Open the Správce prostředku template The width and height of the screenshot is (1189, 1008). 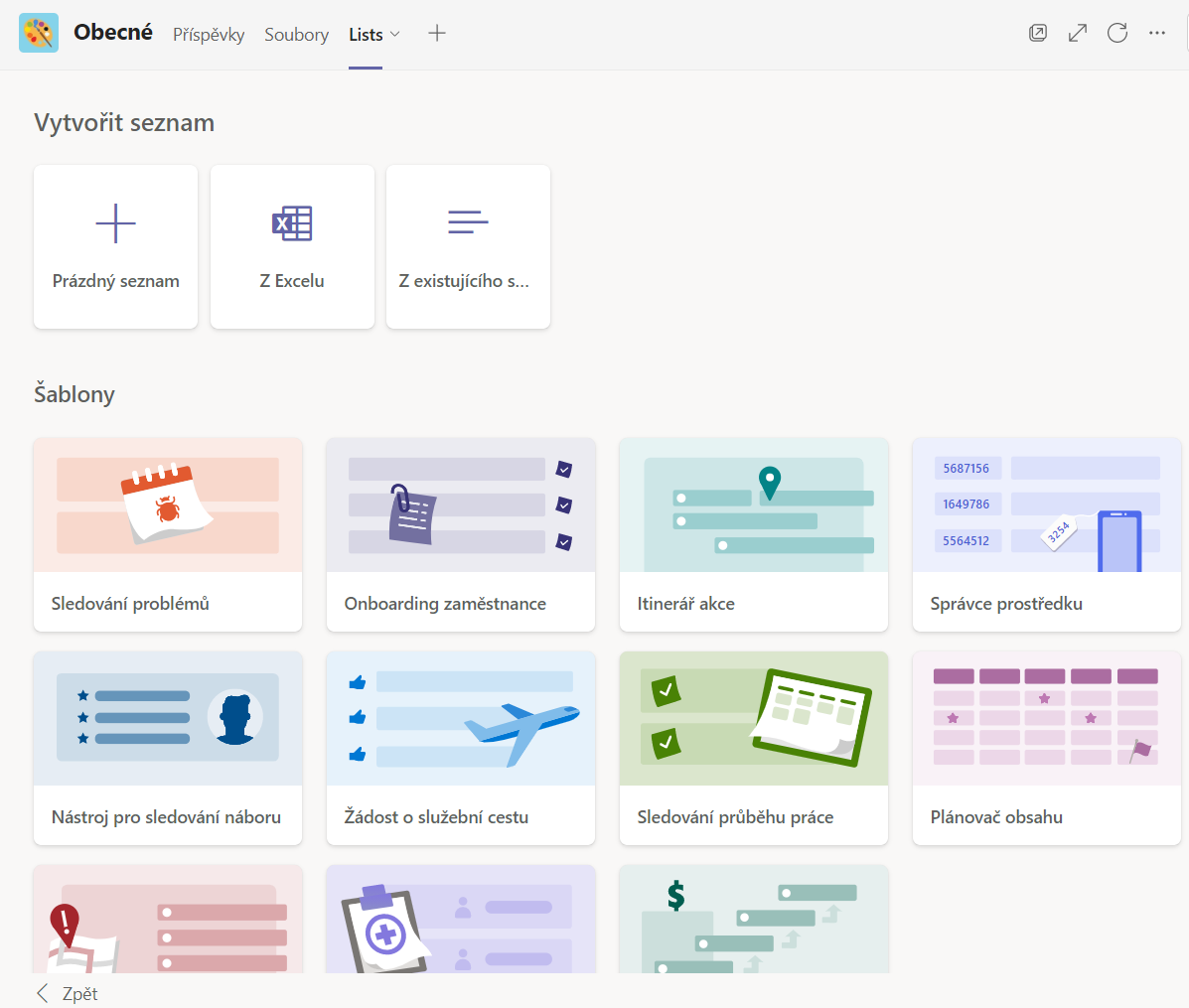(x=1047, y=534)
